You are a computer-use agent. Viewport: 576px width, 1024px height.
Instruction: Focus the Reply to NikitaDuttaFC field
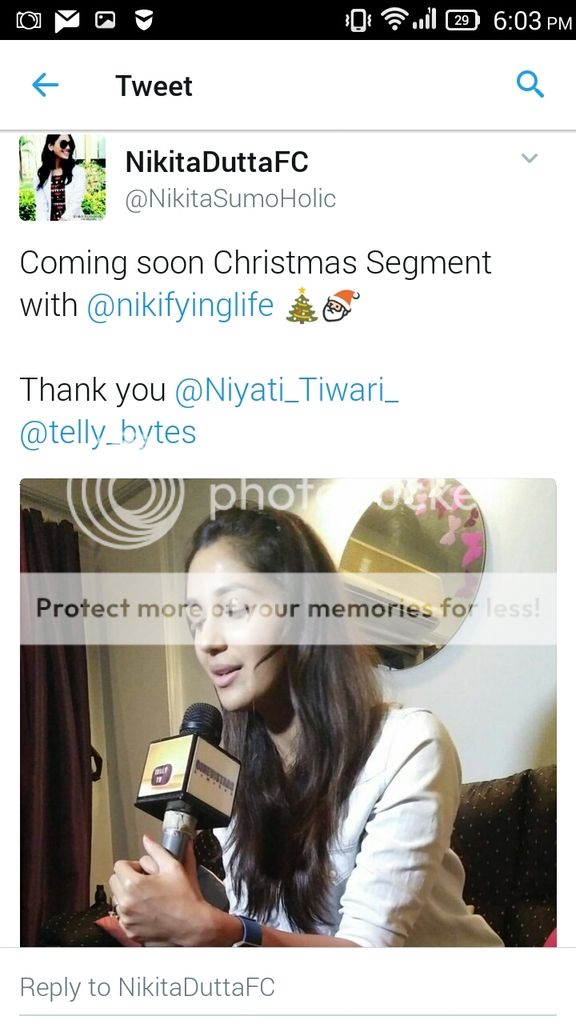coord(288,987)
